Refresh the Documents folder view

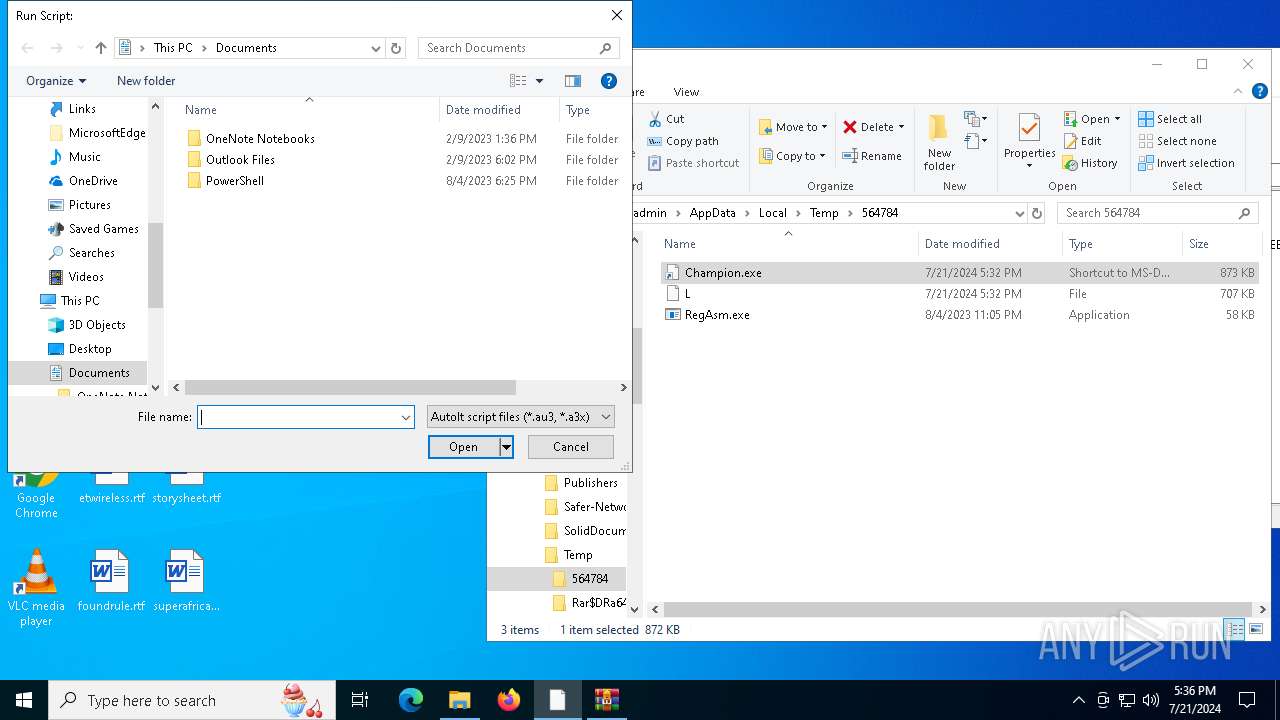(x=396, y=48)
